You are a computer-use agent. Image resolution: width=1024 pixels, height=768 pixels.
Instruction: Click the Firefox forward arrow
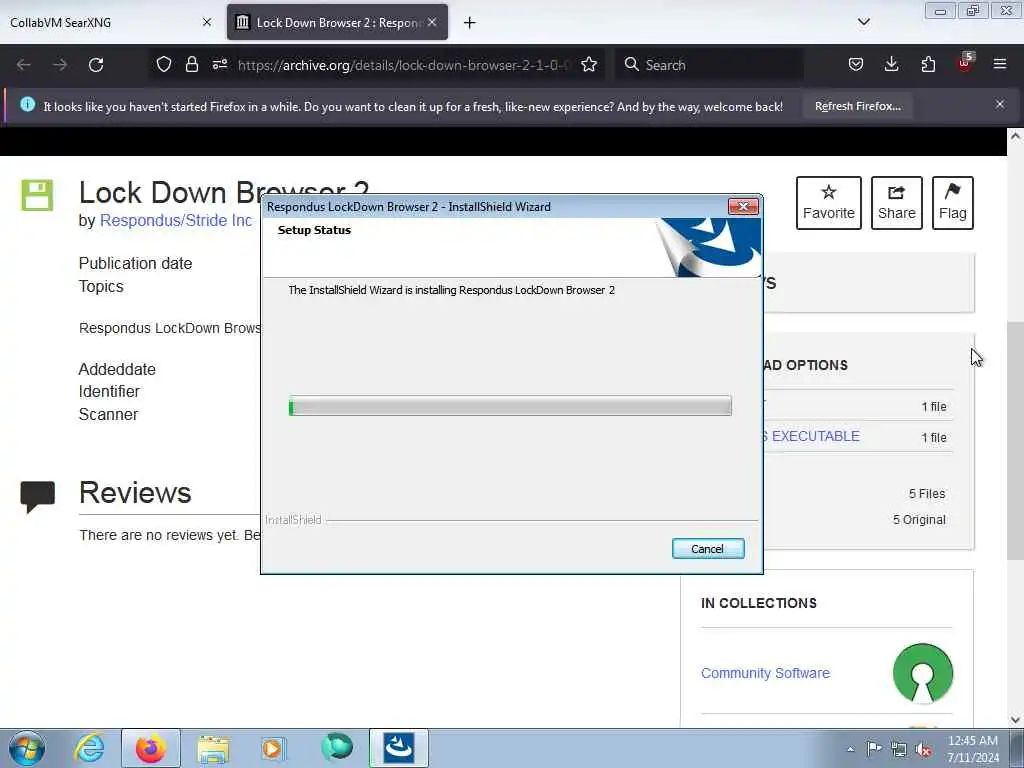(x=60, y=65)
